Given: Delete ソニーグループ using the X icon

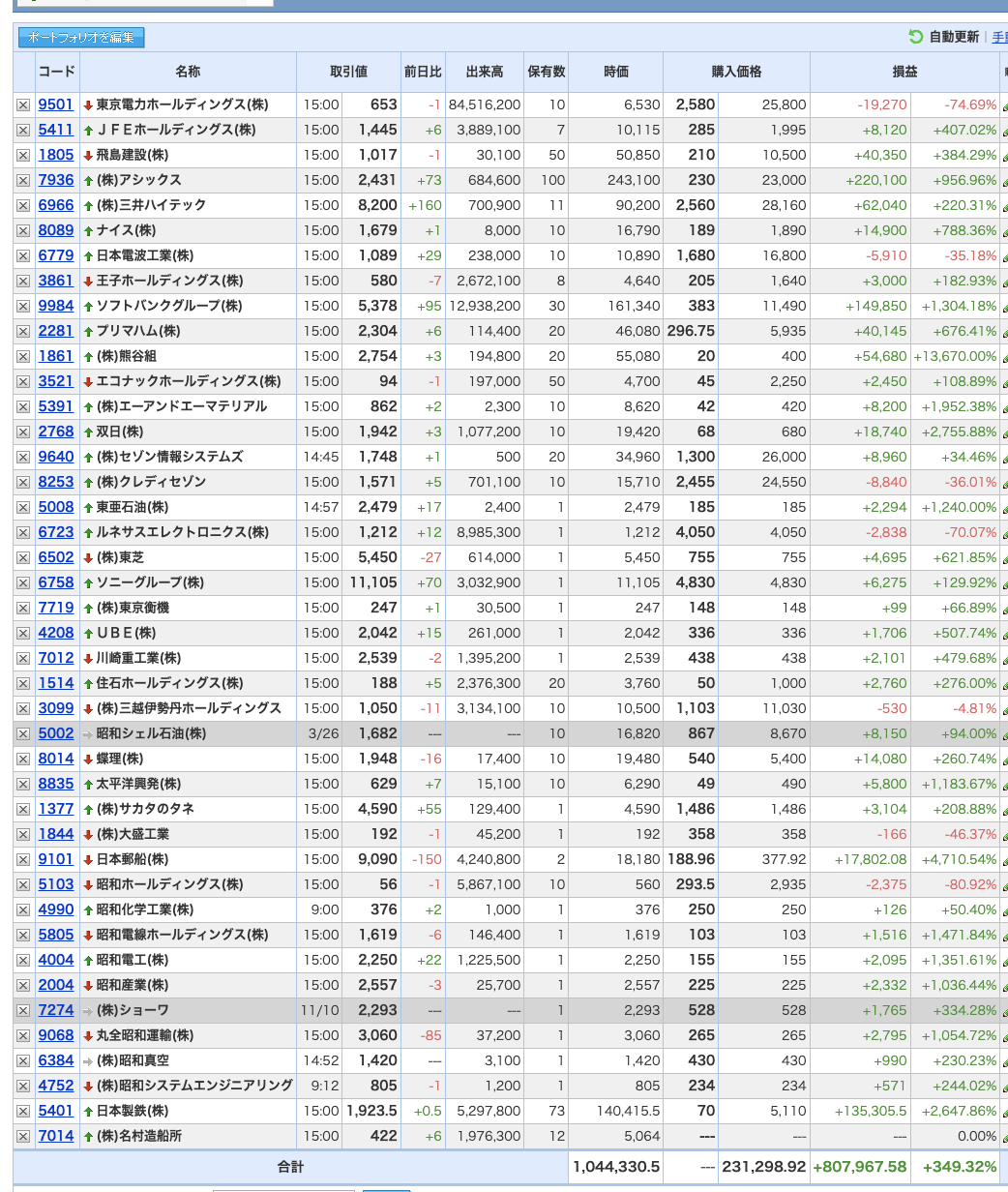Looking at the screenshot, I should point(23,582).
